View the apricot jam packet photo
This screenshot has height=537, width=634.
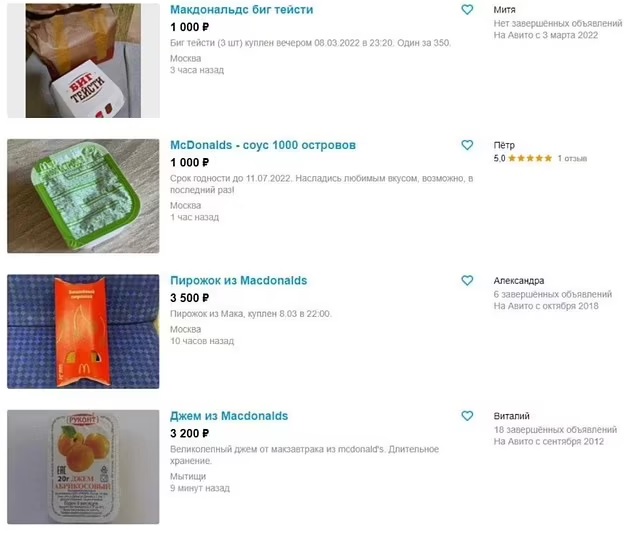pyautogui.click(x=83, y=467)
